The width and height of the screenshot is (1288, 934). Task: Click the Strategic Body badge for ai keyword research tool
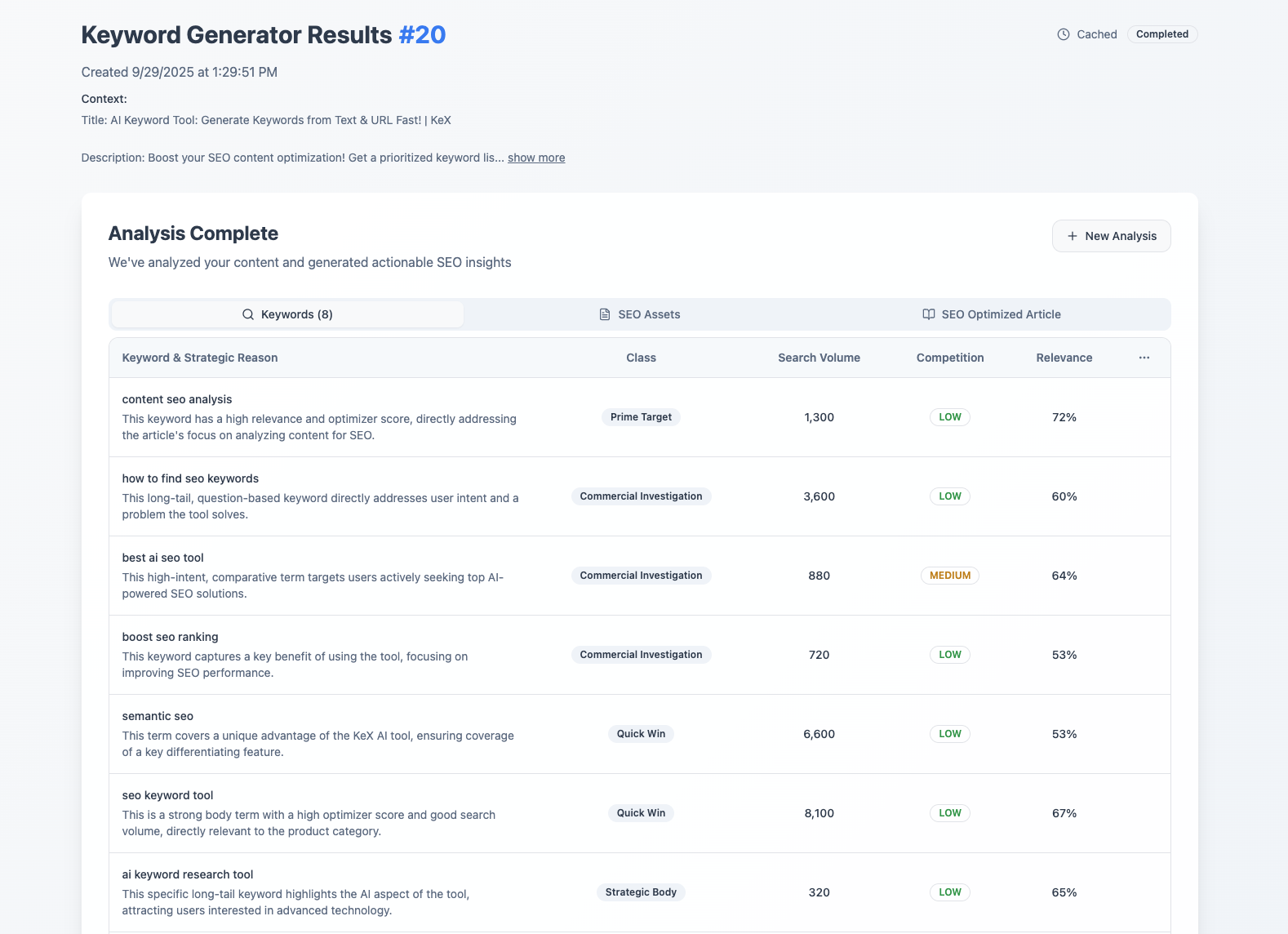coord(641,892)
